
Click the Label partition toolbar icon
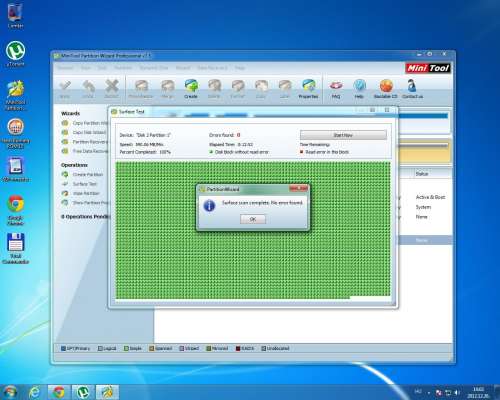pyautogui.click(x=284, y=88)
